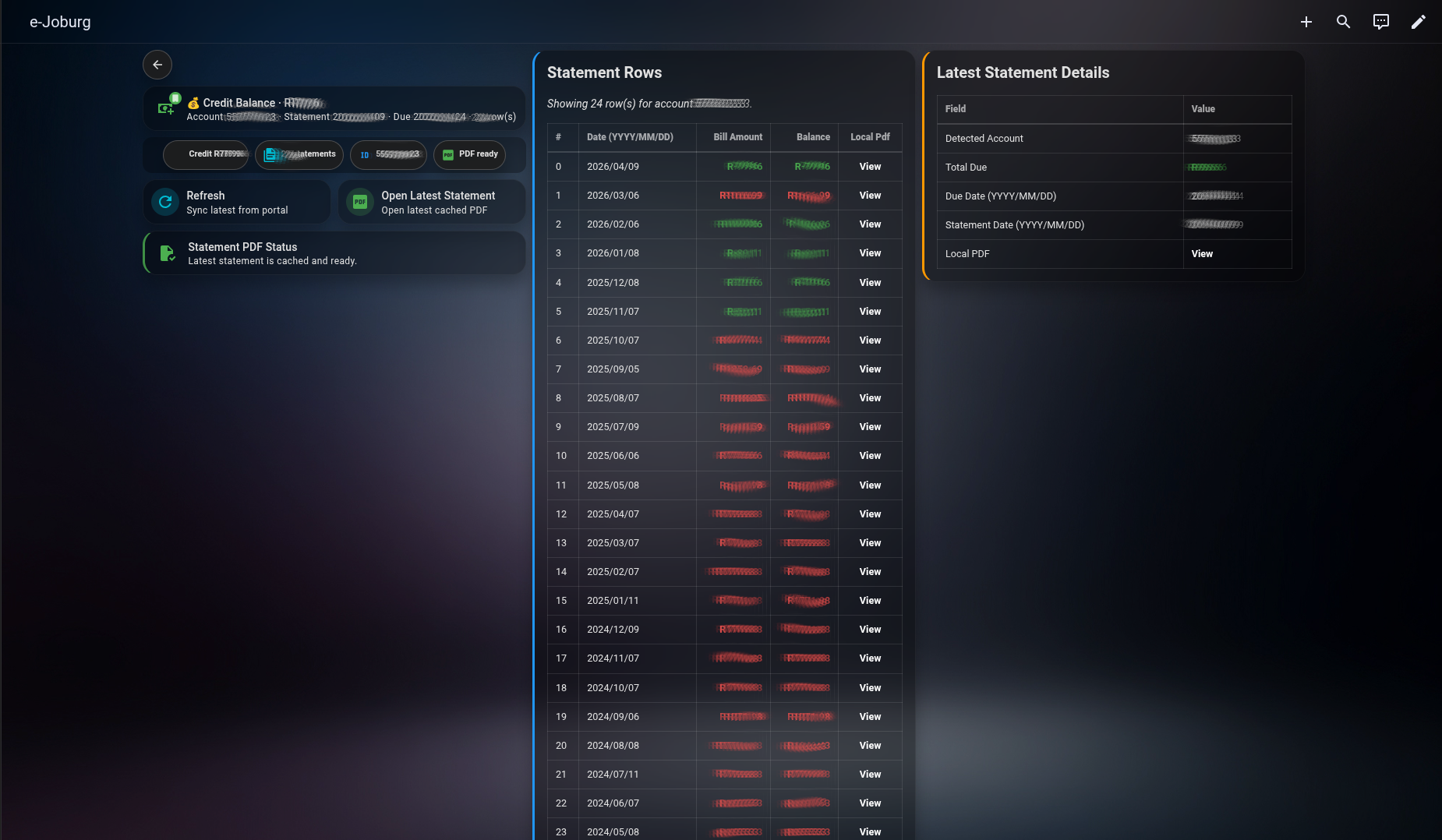Viewport: 1442px width, 840px height.
Task: View PDF for 2025/12/08 statement
Action: (870, 283)
